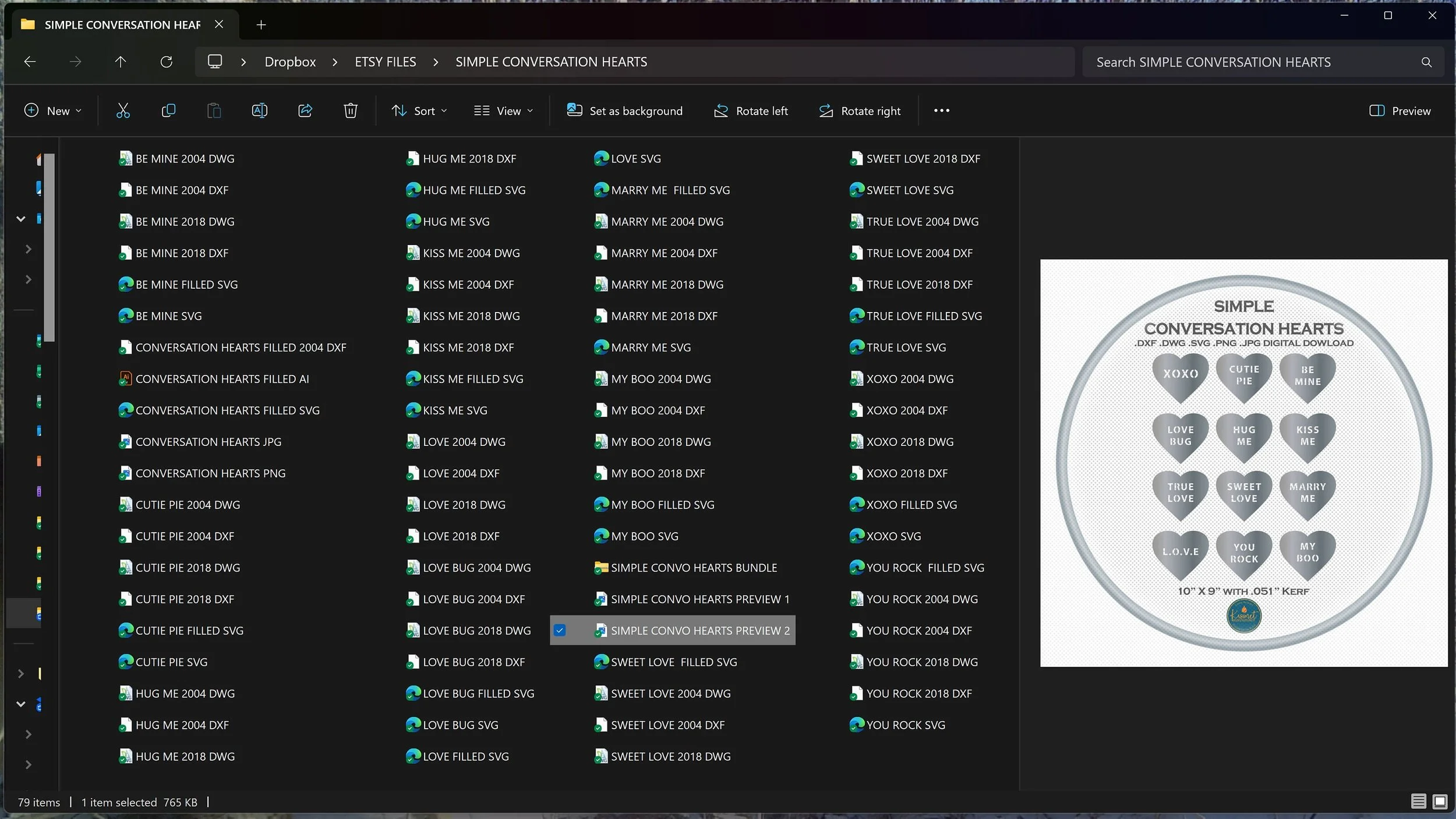Close the SIMPLE CONVERSATION HEARTS tab

(219, 24)
